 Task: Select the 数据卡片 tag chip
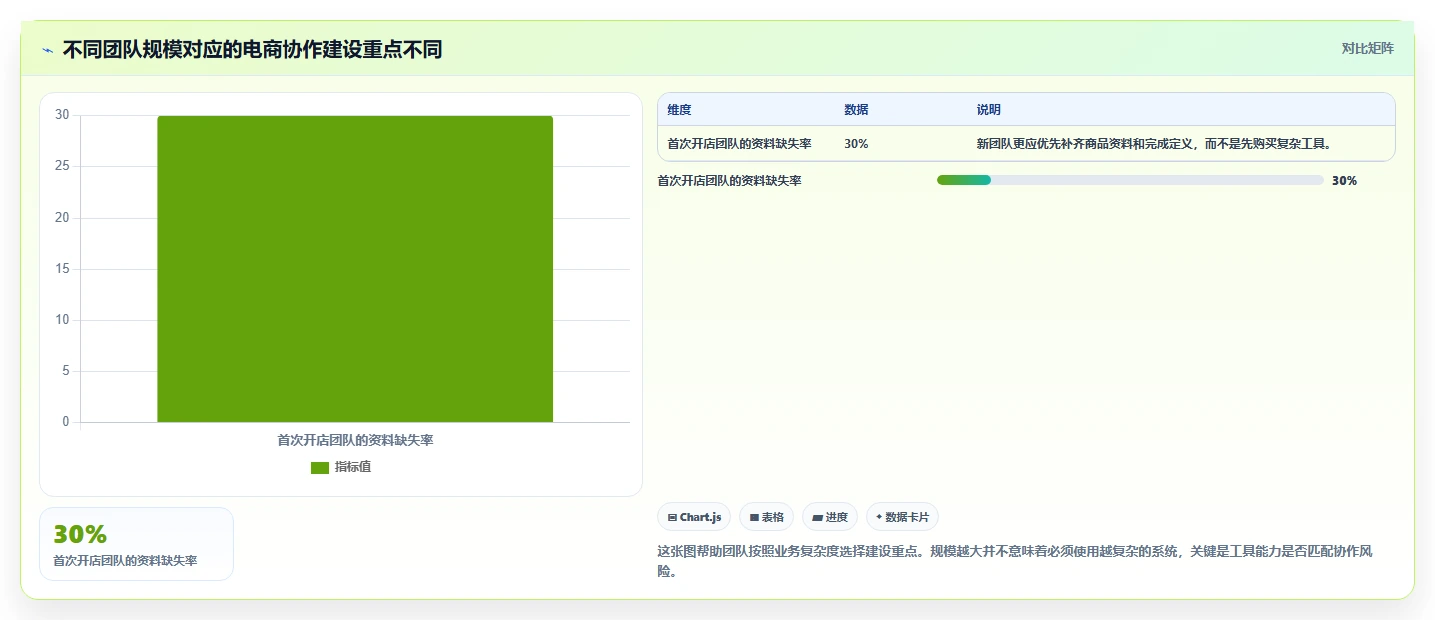point(902,517)
